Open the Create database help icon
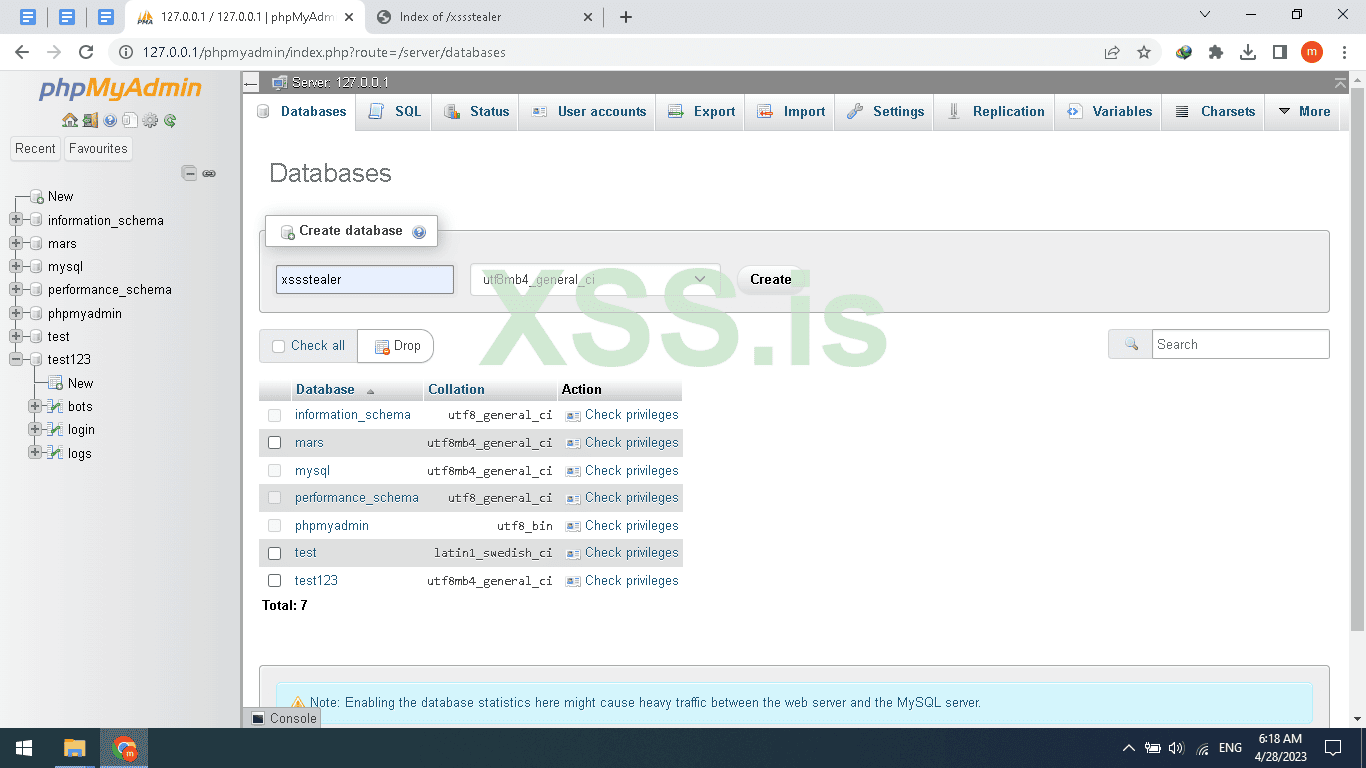Viewport: 1366px width, 768px height. pos(419,232)
